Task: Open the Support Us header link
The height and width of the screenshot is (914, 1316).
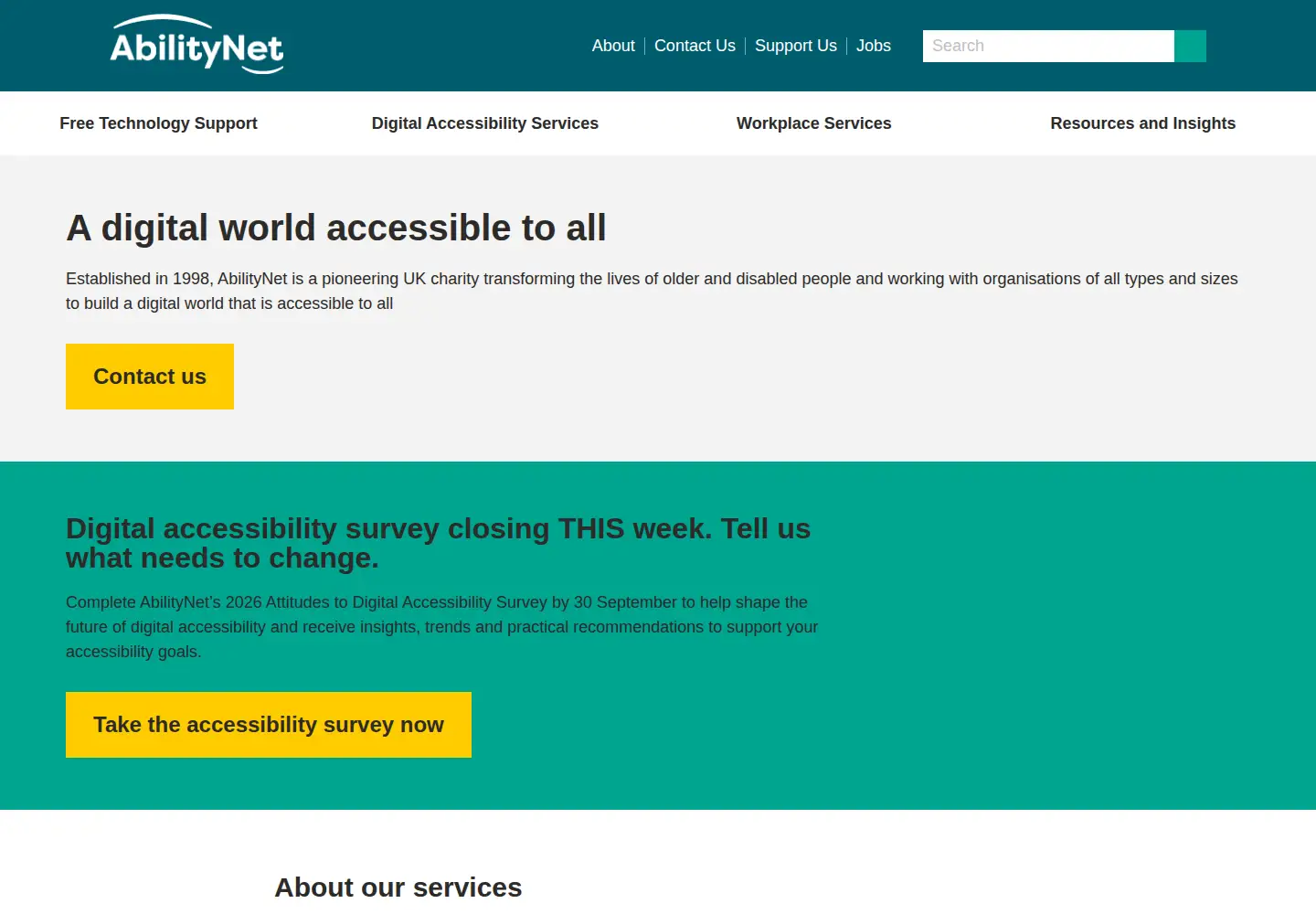Action: click(796, 46)
